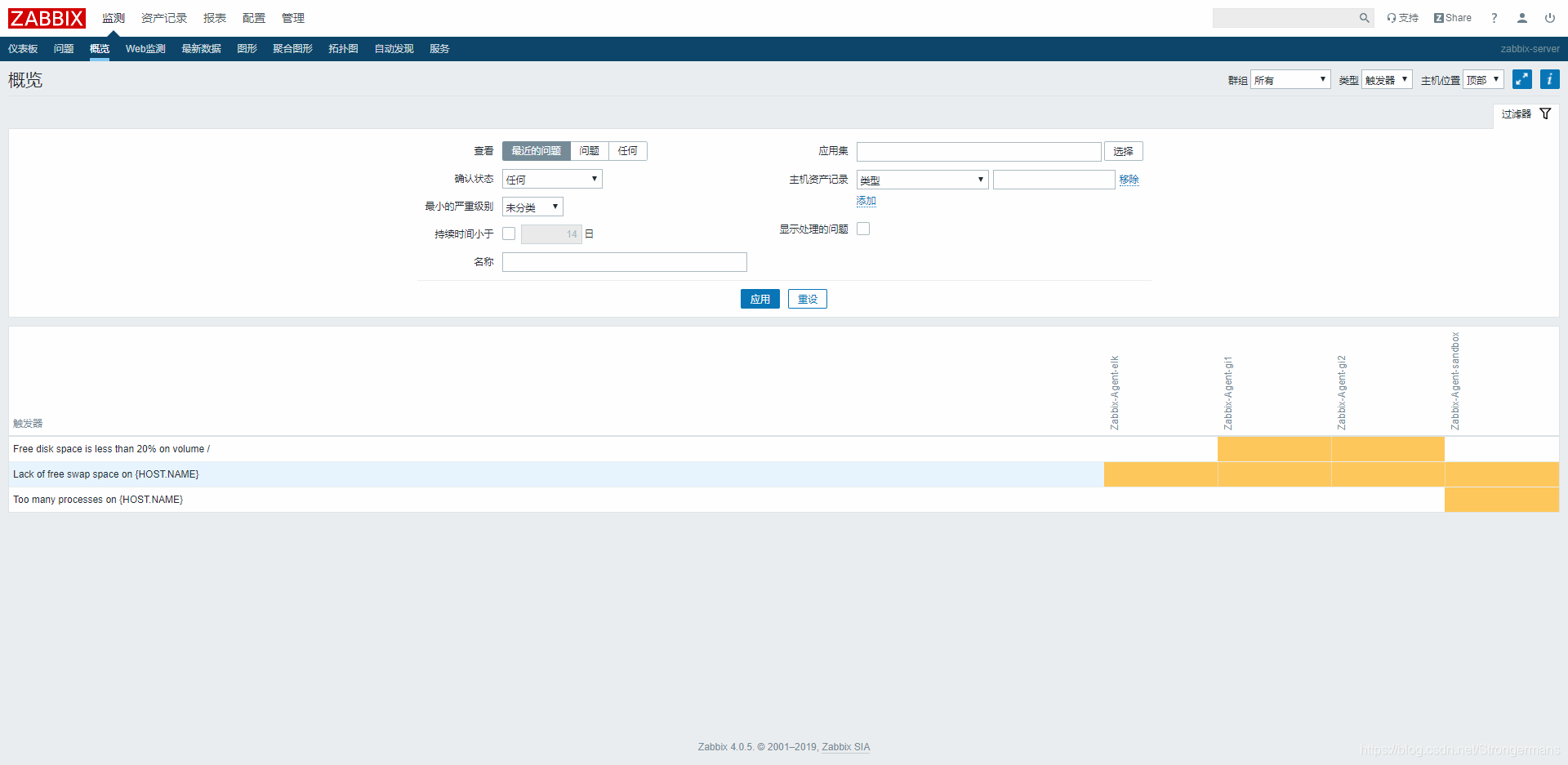Click orange Too many processes cell Zabbix-Agent-sandbox
This screenshot has height=765, width=1568.
[x=1502, y=500]
